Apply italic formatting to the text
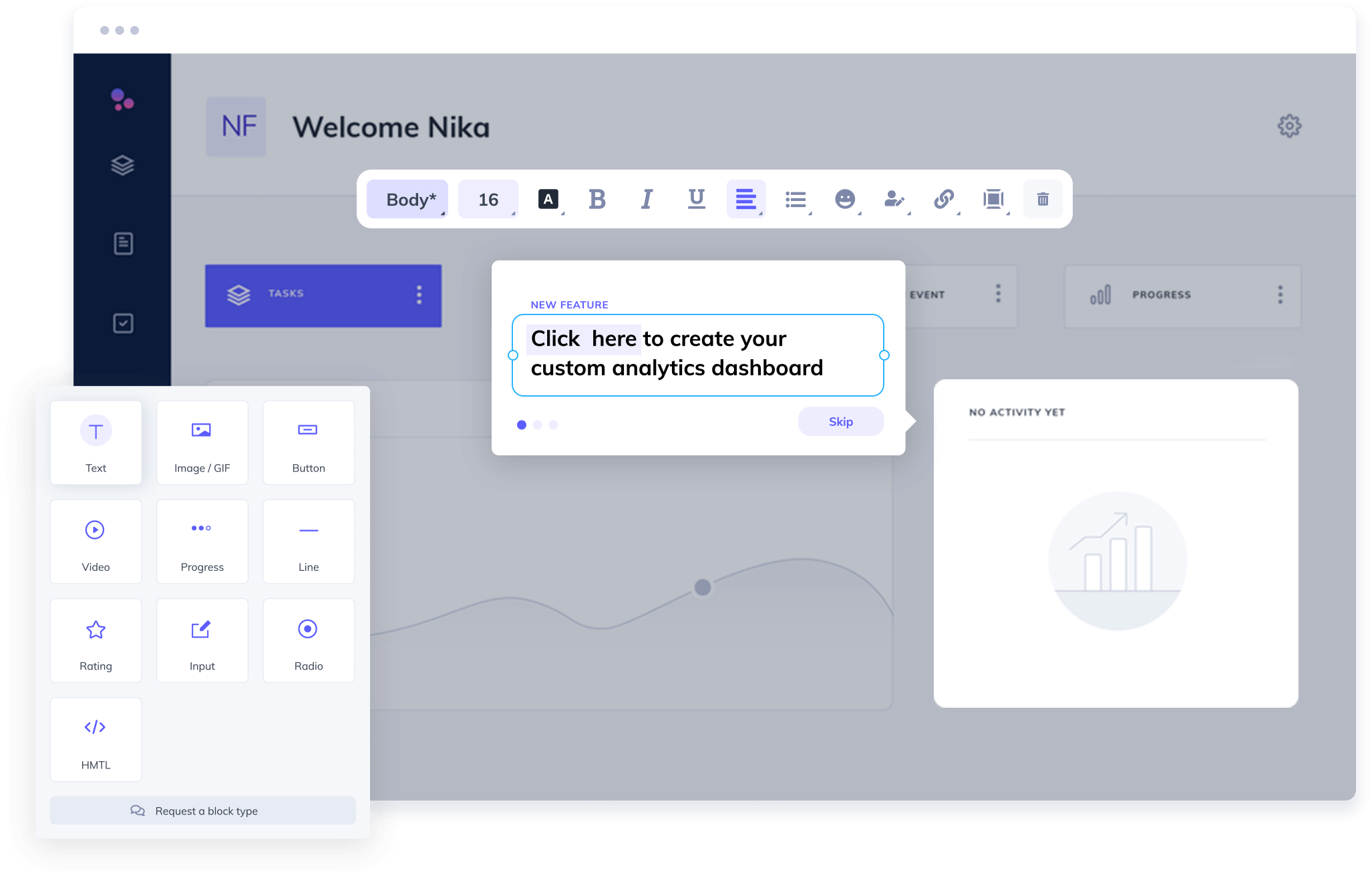The width and height of the screenshot is (1372, 878). click(646, 198)
